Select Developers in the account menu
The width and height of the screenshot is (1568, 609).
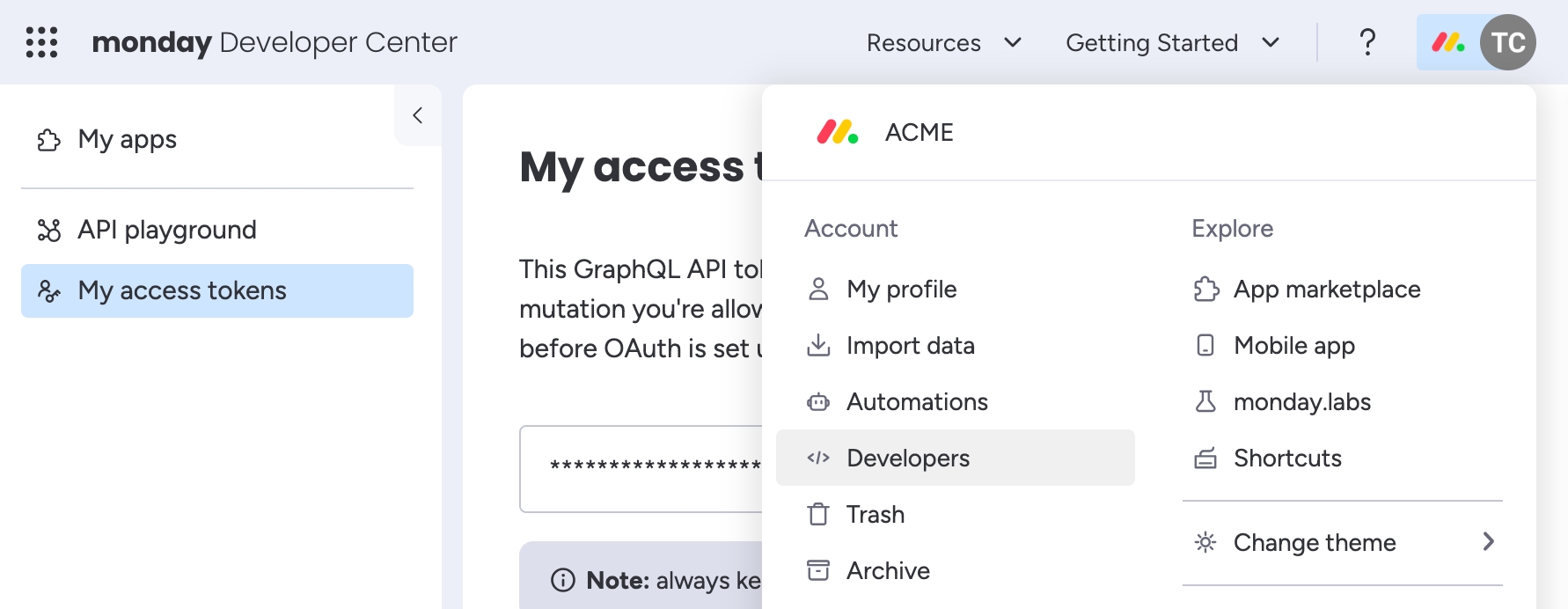click(x=907, y=458)
